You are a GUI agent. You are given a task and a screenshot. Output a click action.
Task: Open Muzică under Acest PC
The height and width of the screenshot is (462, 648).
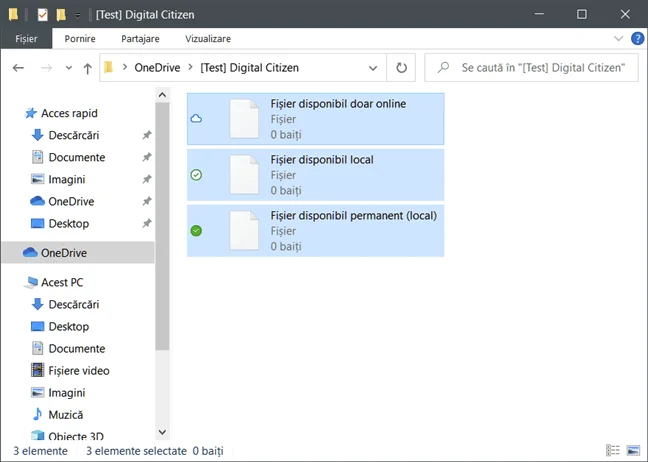tap(65, 414)
